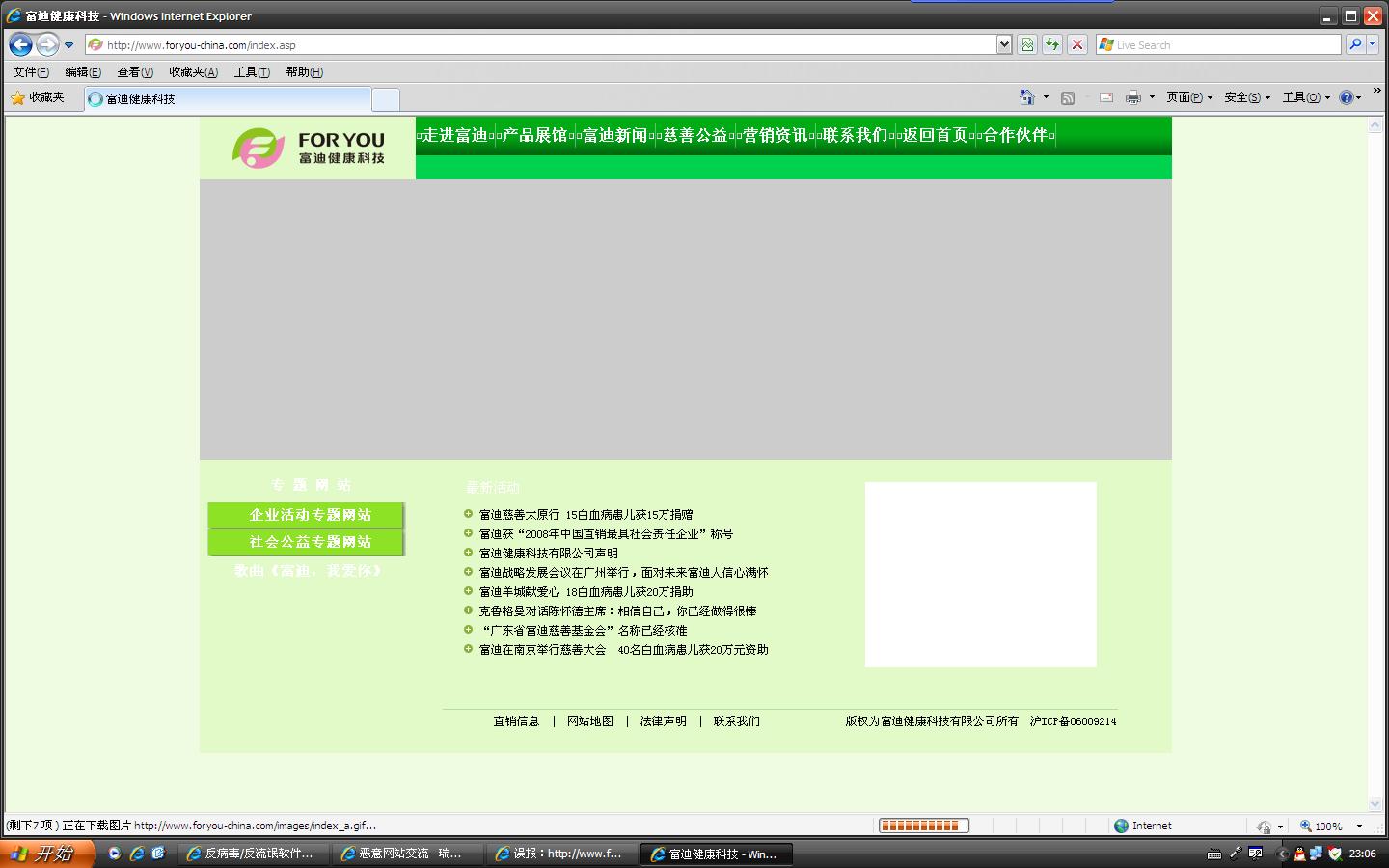1389x868 pixels.
Task: Stop page loading with red X icon
Action: (1077, 44)
